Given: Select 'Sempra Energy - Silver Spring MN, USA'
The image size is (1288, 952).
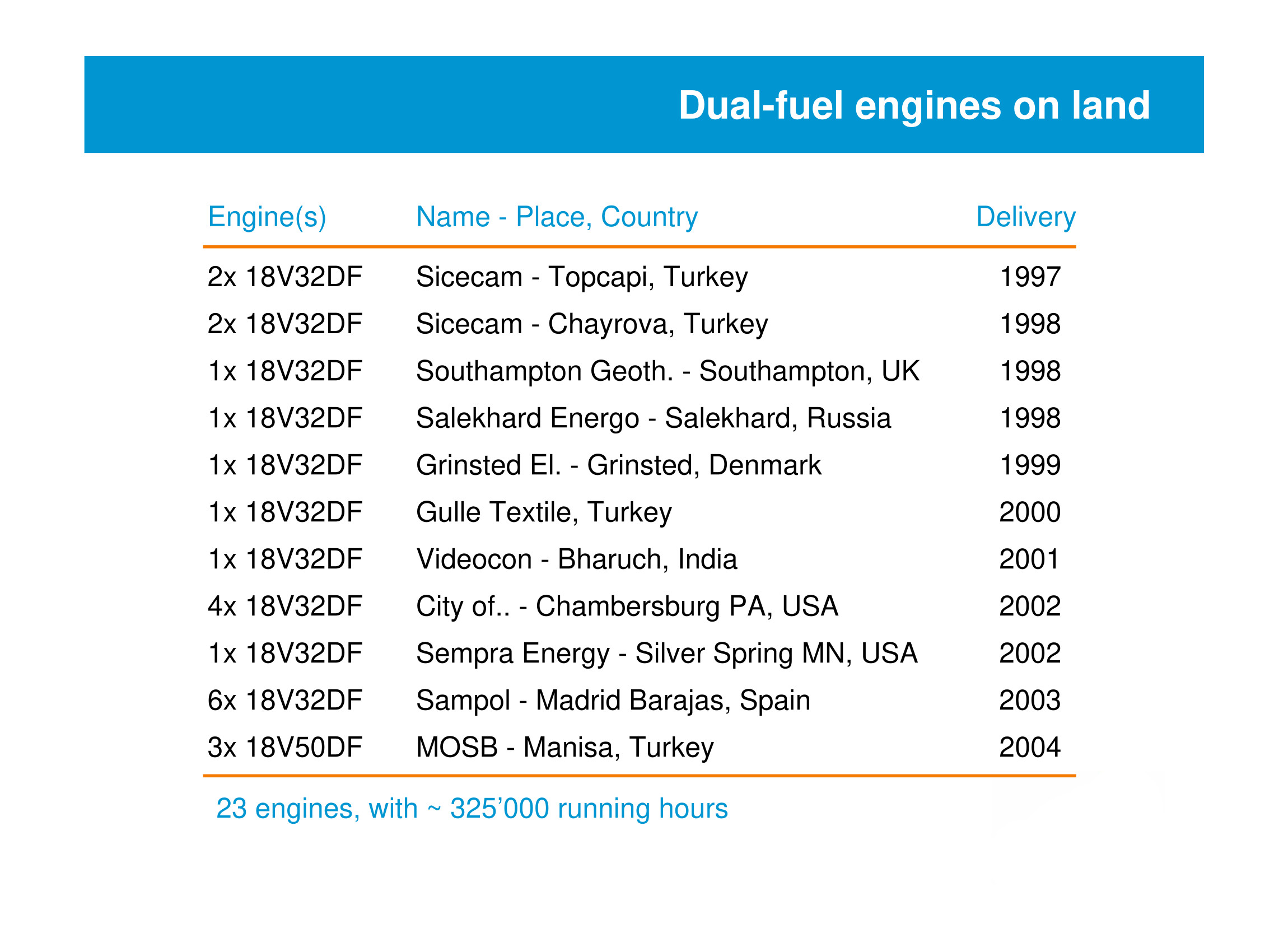Looking at the screenshot, I should [666, 654].
